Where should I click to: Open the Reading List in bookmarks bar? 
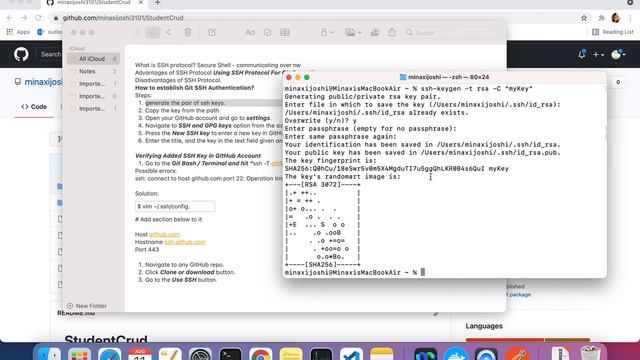tap(613, 32)
